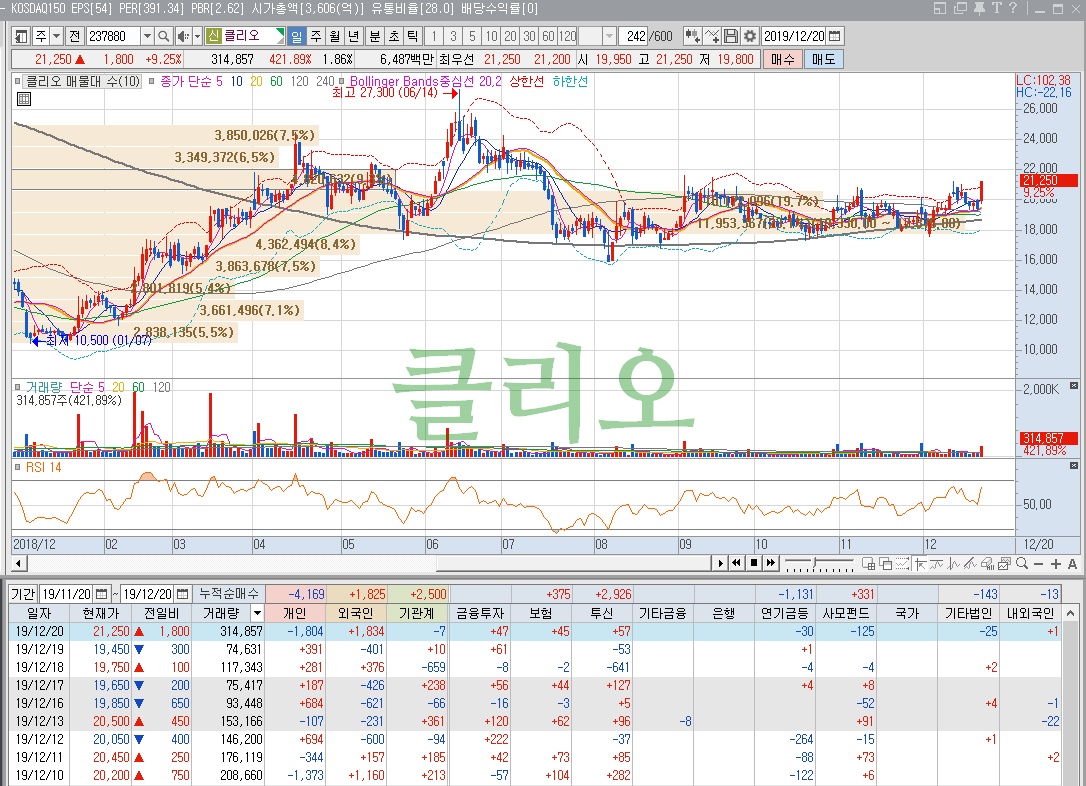Save the chart settings with floppy icon

click(x=730, y=36)
